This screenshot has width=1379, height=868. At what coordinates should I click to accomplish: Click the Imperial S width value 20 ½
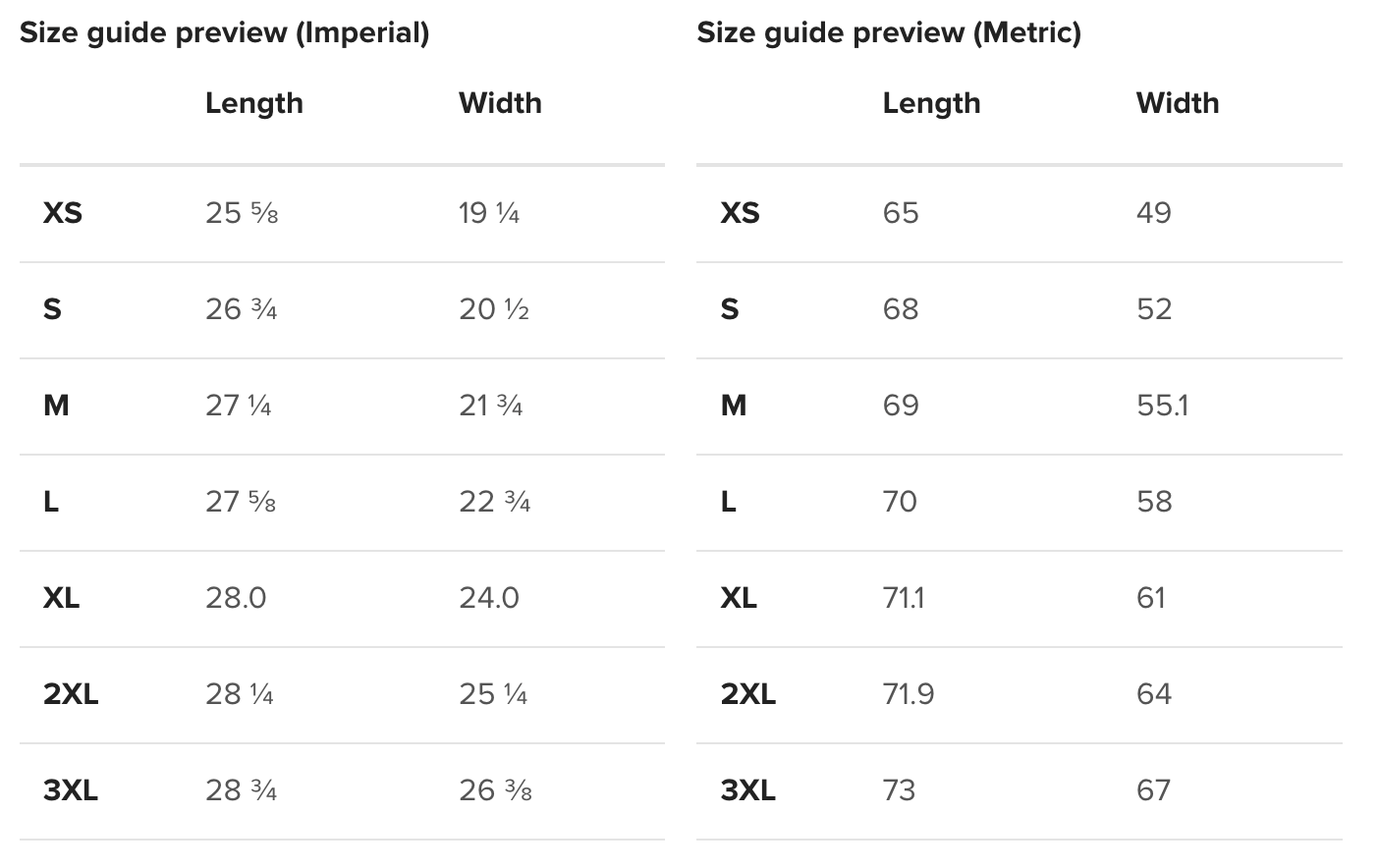(x=494, y=309)
